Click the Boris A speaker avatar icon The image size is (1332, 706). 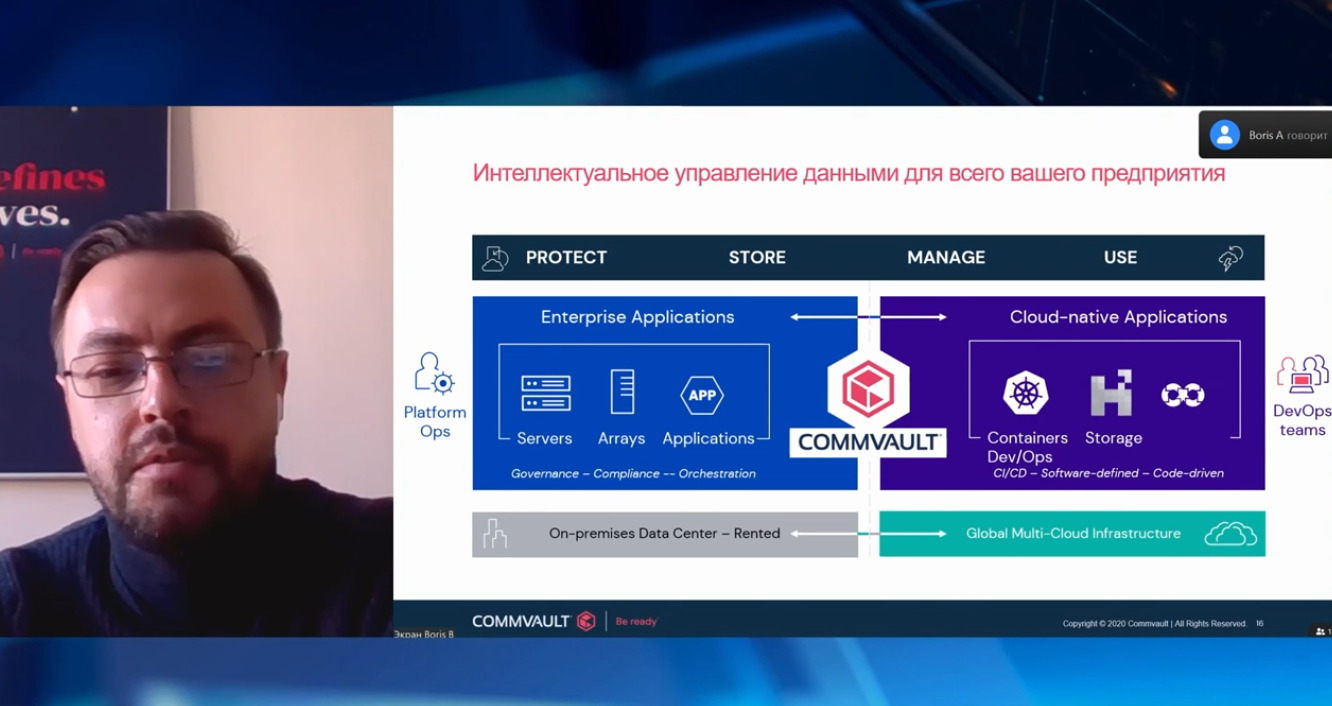click(x=1225, y=135)
